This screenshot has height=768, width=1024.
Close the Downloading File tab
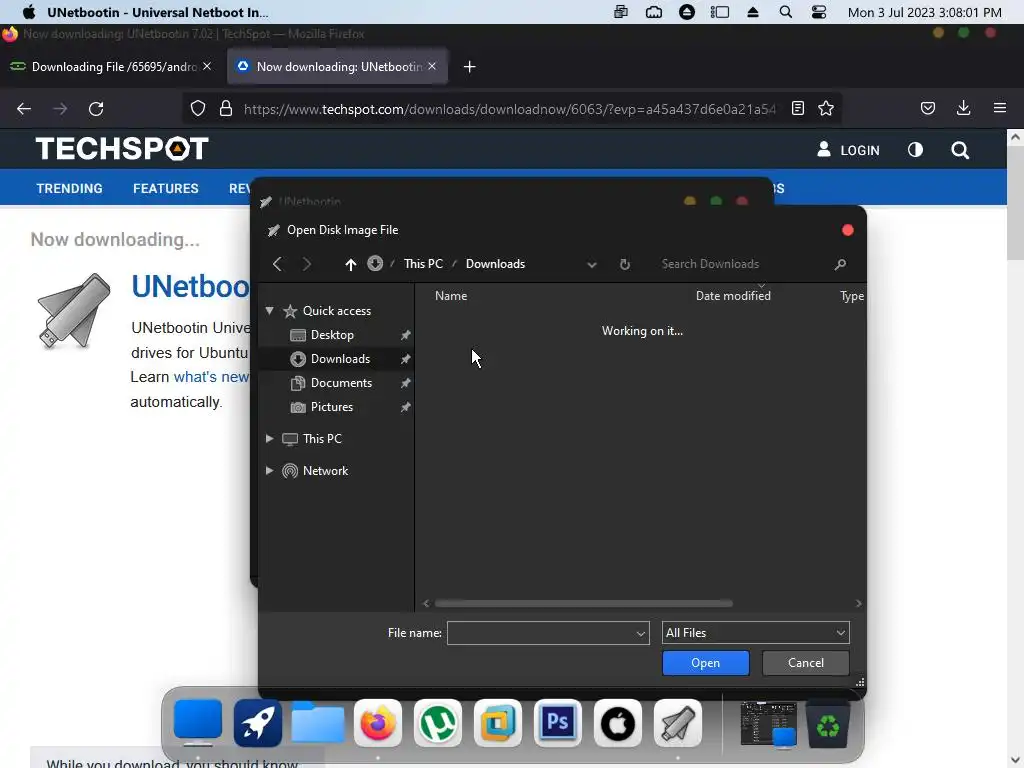(x=207, y=66)
